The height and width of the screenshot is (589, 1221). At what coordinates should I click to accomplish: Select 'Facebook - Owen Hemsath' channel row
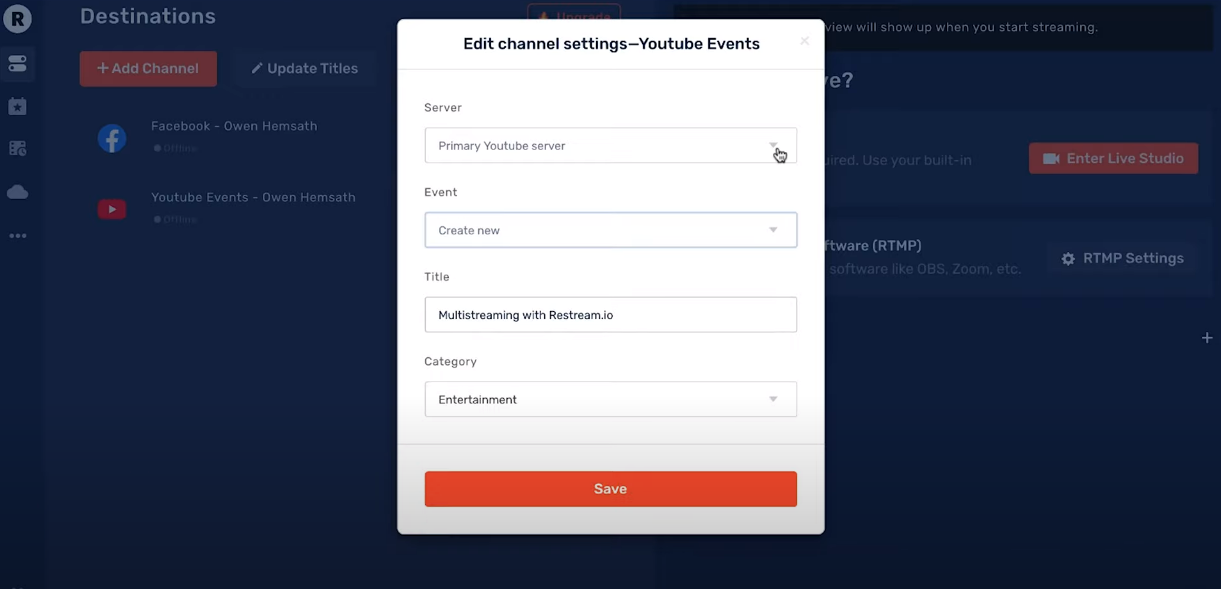[235, 137]
